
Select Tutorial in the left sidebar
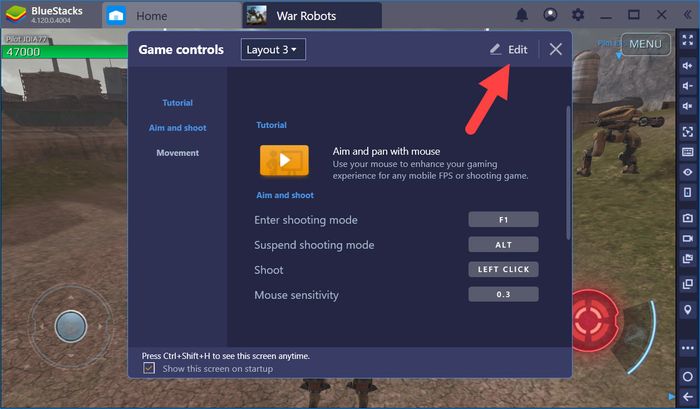[177, 103]
